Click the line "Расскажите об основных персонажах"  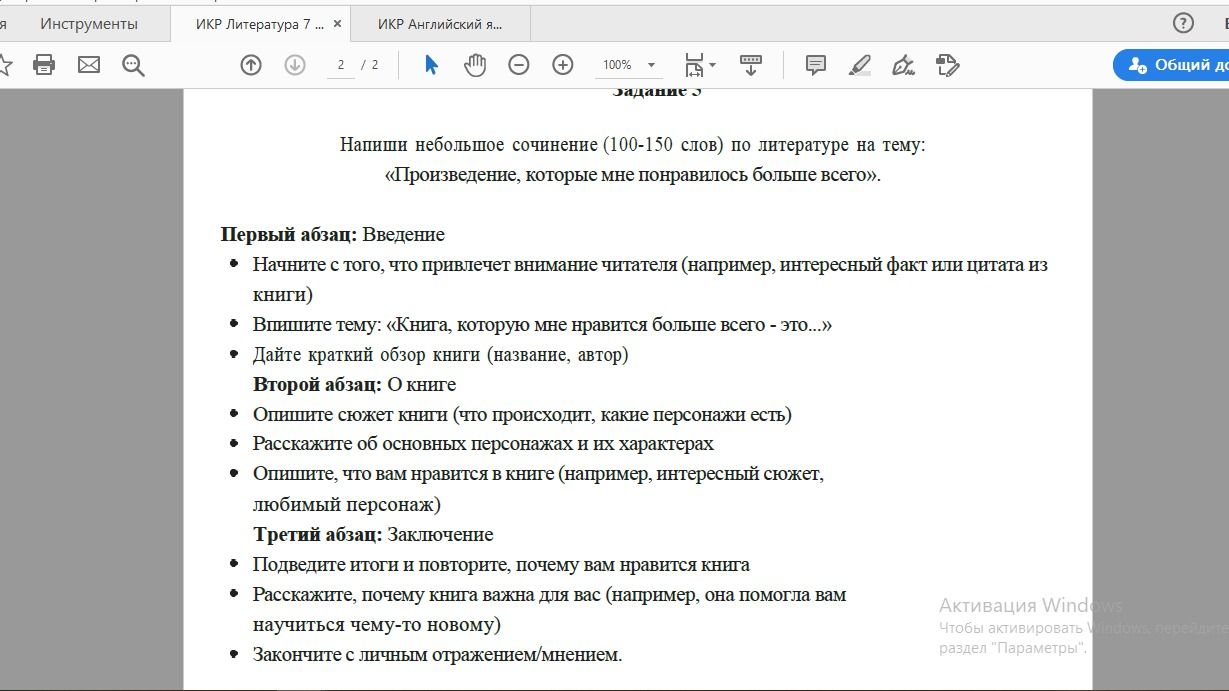(483, 444)
